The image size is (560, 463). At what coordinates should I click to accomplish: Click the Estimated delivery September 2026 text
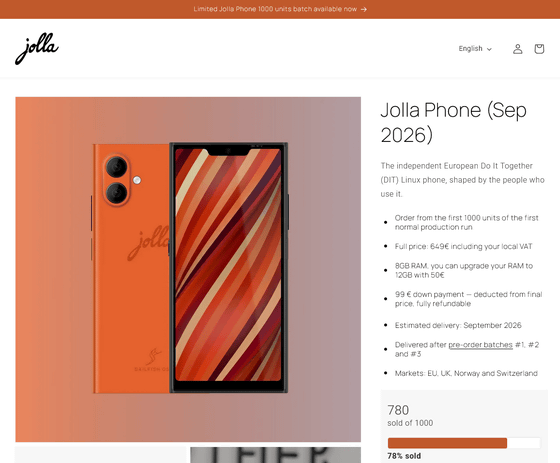tap(458, 325)
